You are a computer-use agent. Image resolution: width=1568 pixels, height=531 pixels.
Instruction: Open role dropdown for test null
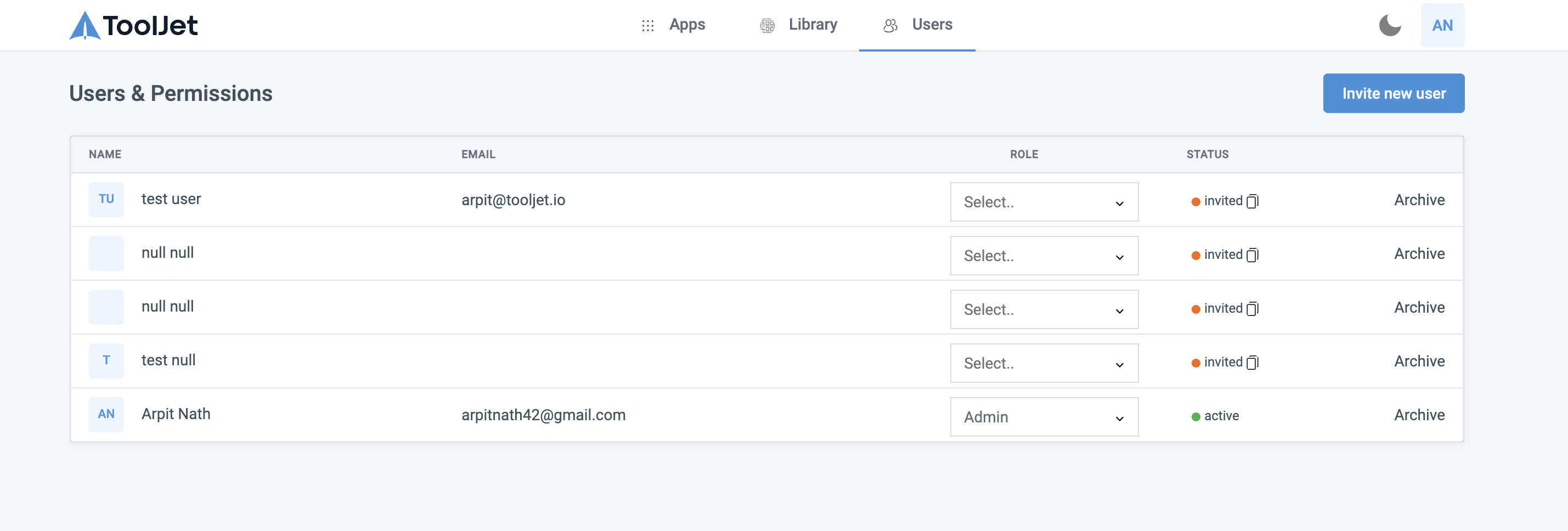point(1044,363)
